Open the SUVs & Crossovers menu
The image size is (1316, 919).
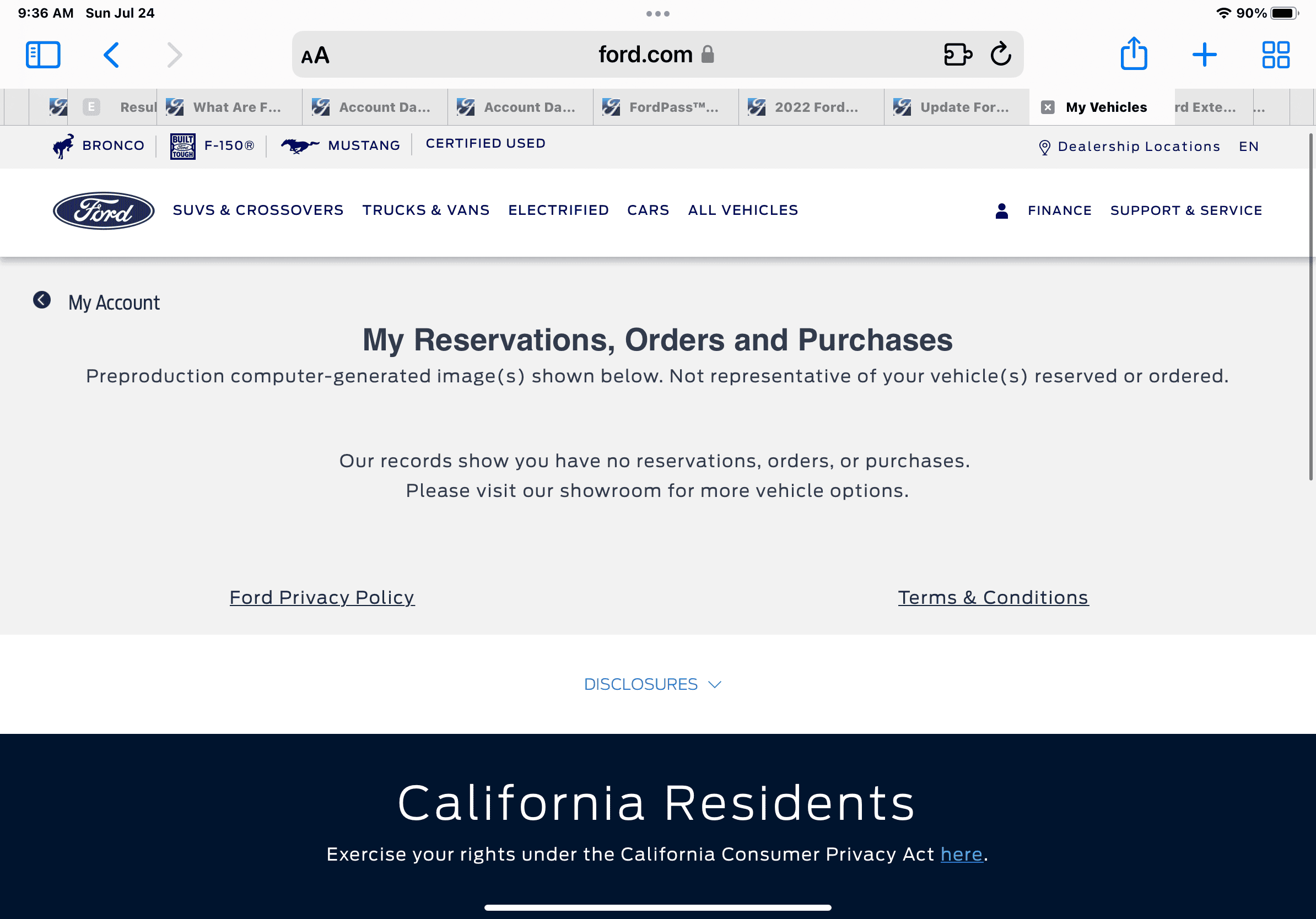(258, 210)
